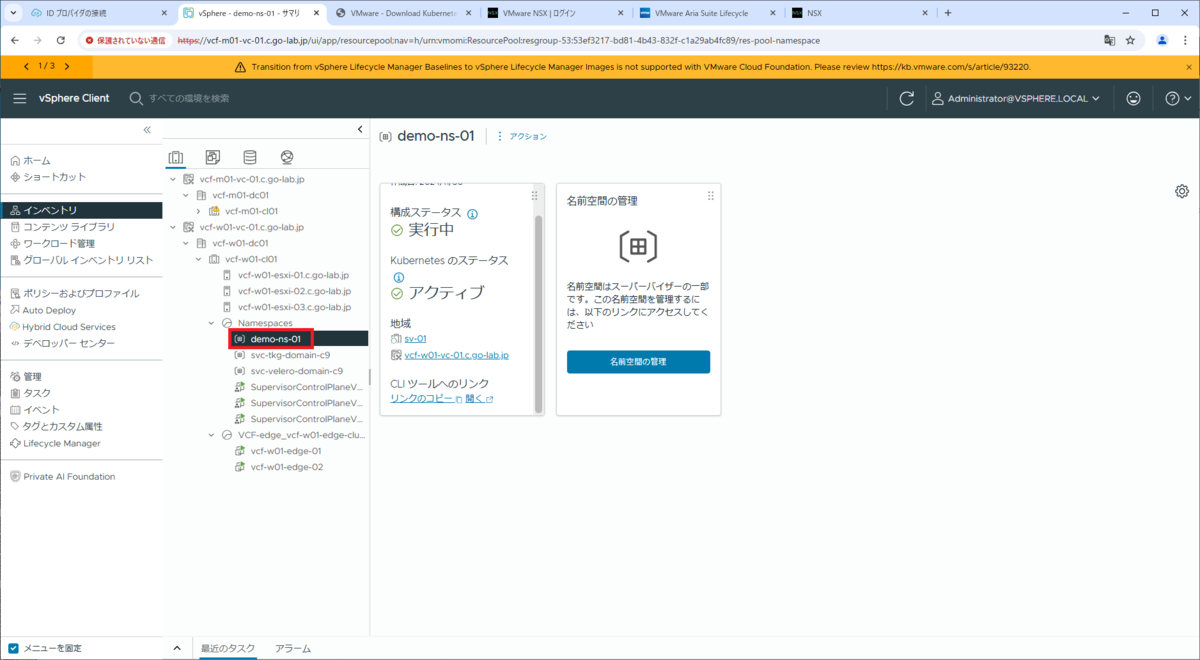Click the すべての環境を検索 search field
1200x660 pixels.
(x=190, y=98)
